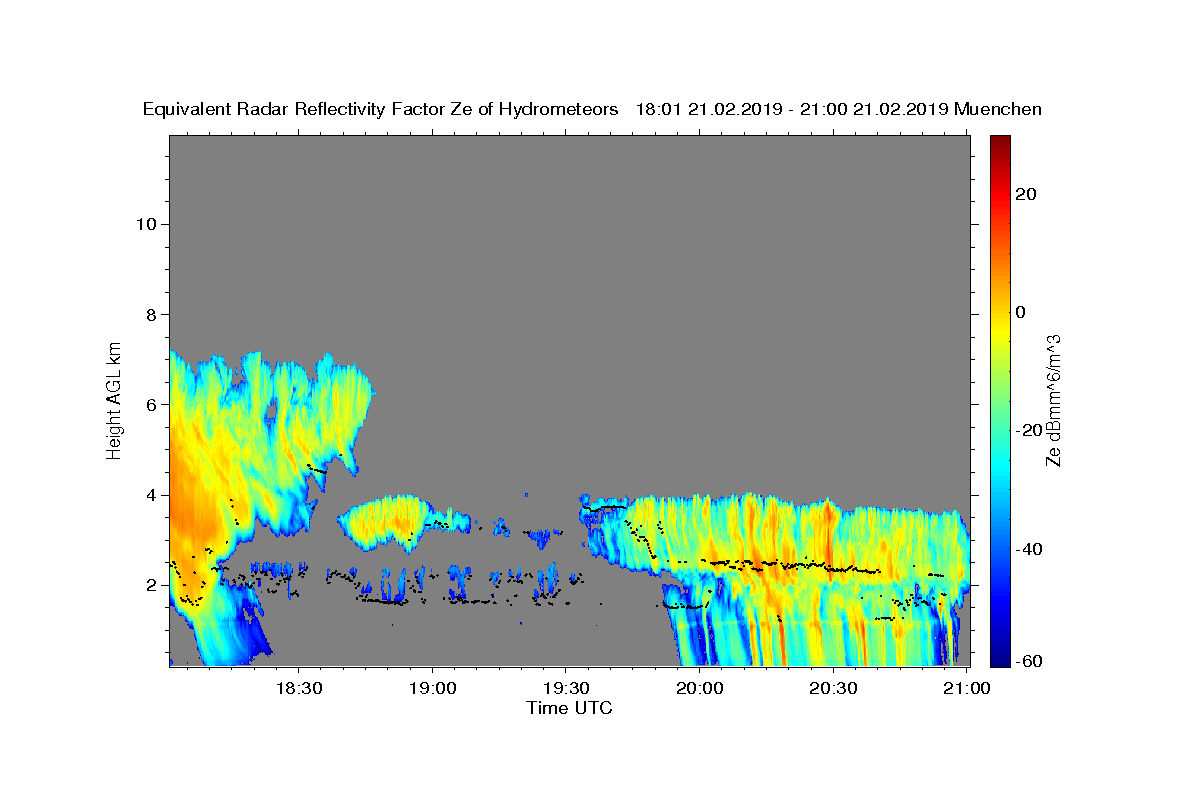1200x800 pixels.
Task: Click the station name 'Muenchen' in the title
Action: tap(998, 109)
